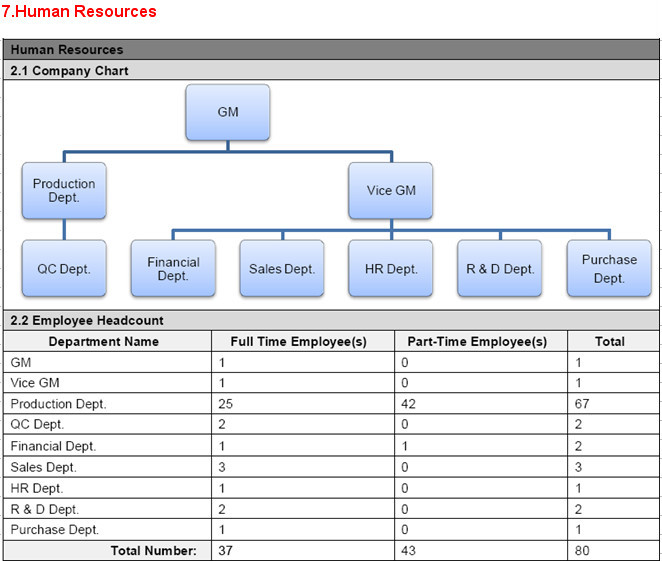Select total part-time employees value 43
The image size is (662, 561).
click(x=408, y=550)
